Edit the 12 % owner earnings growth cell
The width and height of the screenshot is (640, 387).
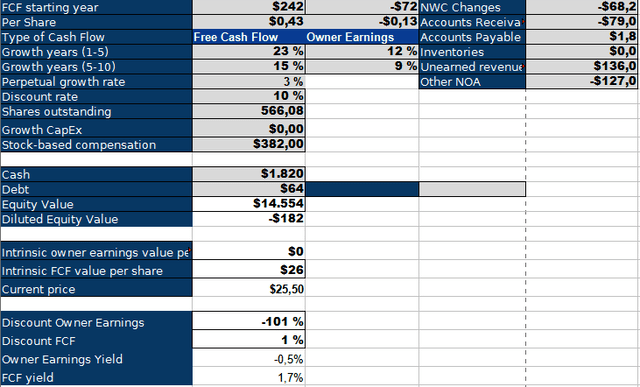(x=362, y=52)
